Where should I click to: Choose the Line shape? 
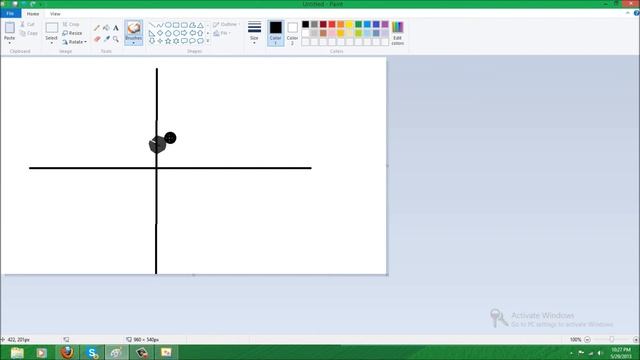tap(152, 25)
